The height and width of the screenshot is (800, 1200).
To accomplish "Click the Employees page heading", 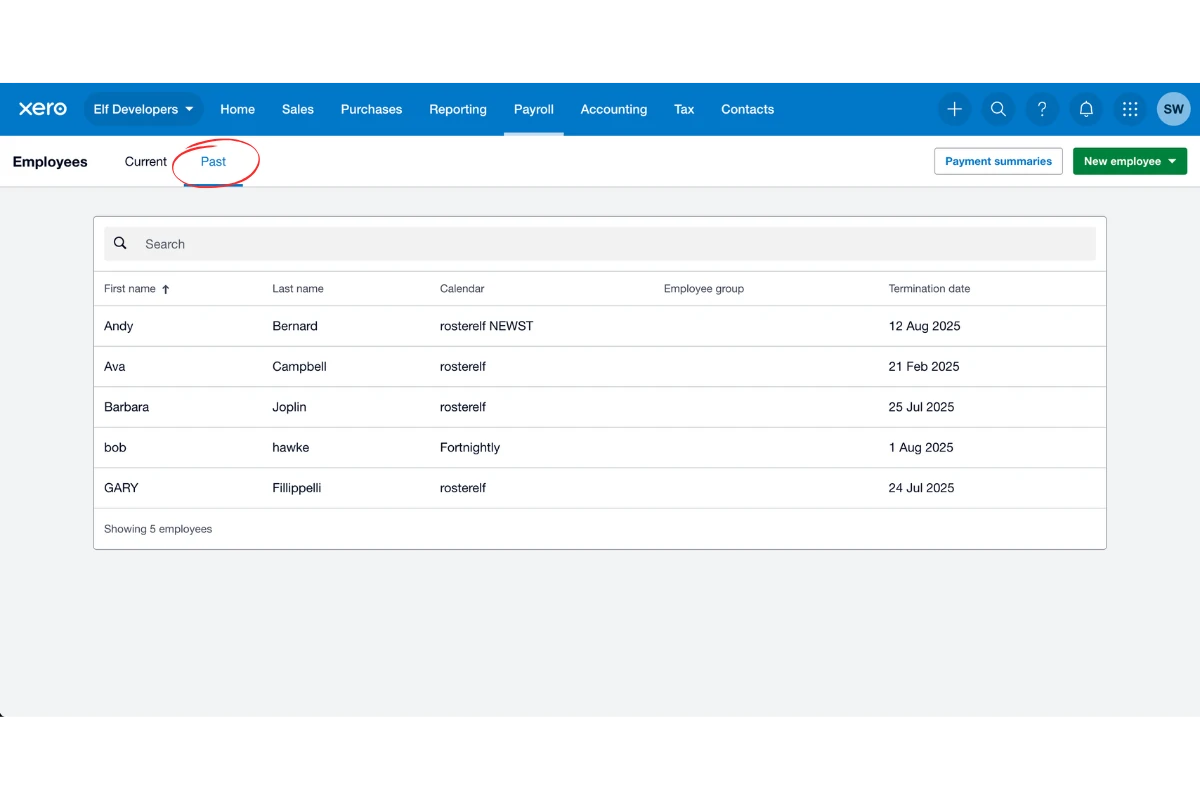I will pos(50,162).
